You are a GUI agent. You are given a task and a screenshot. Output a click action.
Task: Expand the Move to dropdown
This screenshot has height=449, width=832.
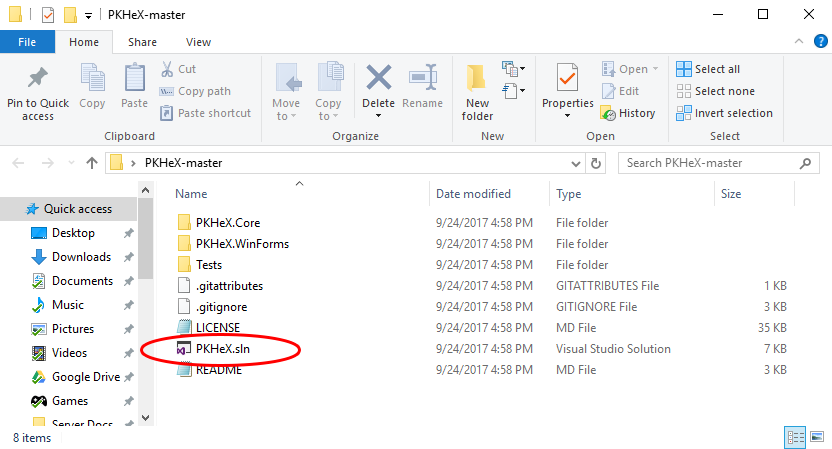click(285, 117)
